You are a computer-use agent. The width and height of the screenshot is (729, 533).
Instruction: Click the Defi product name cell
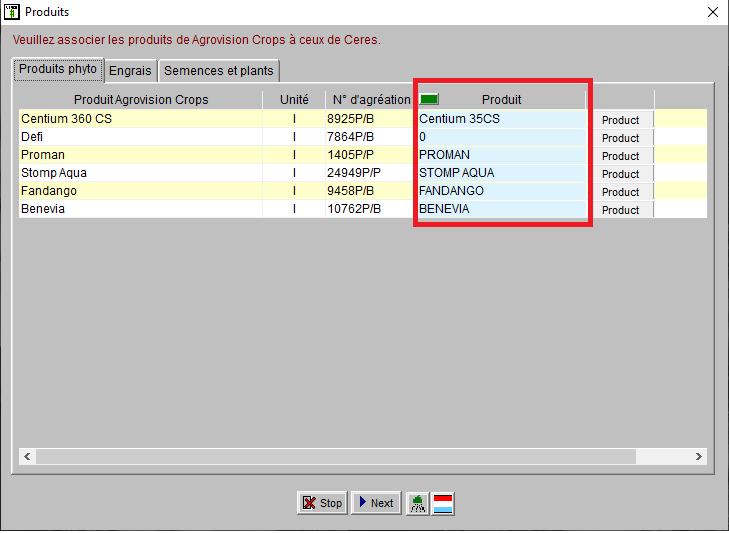[140, 137]
